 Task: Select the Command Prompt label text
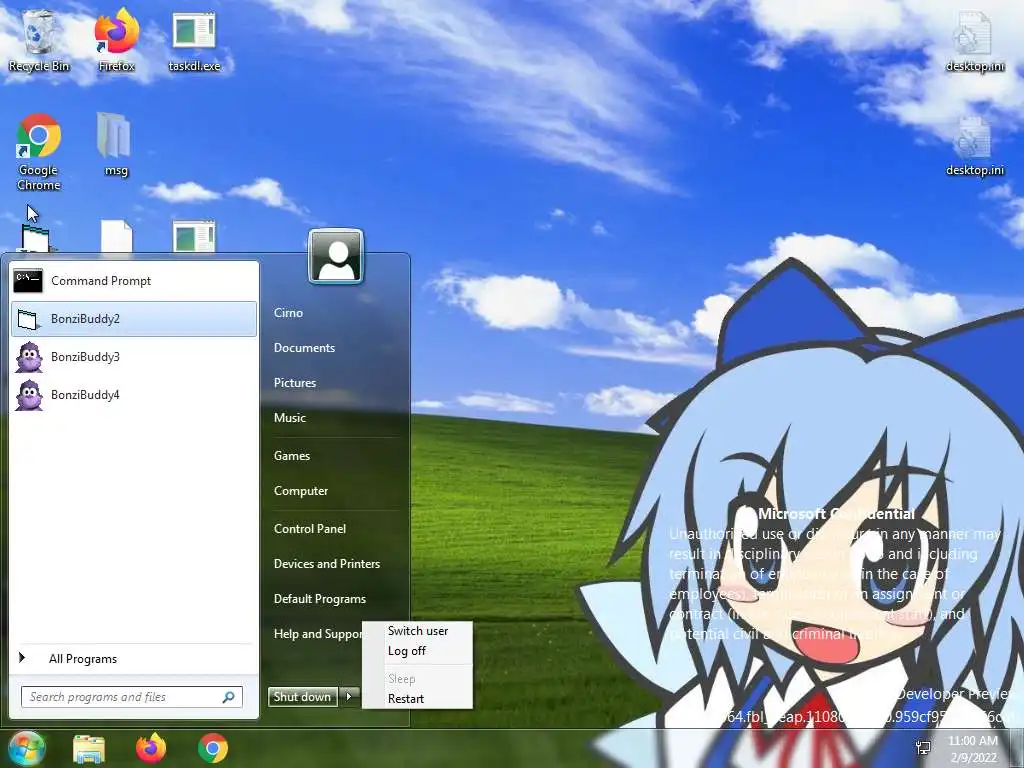(x=101, y=281)
